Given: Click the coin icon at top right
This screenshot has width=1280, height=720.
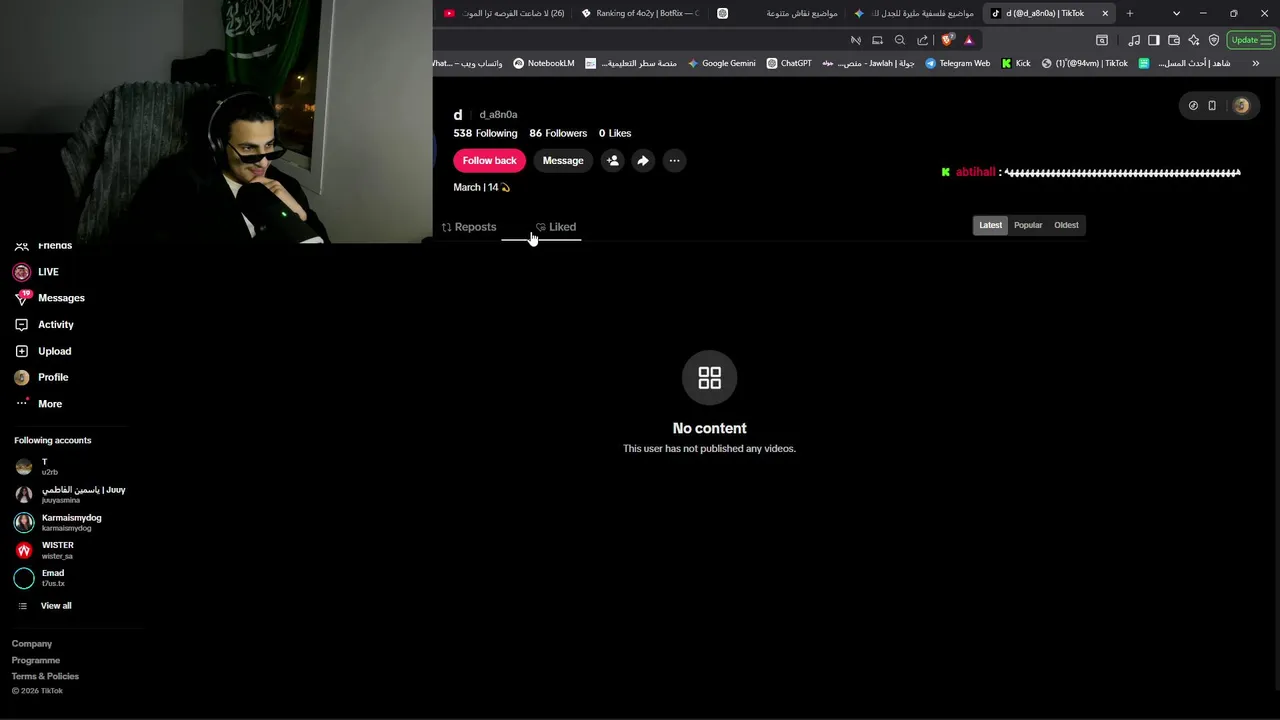Looking at the screenshot, I should pyautogui.click(x=1193, y=105).
